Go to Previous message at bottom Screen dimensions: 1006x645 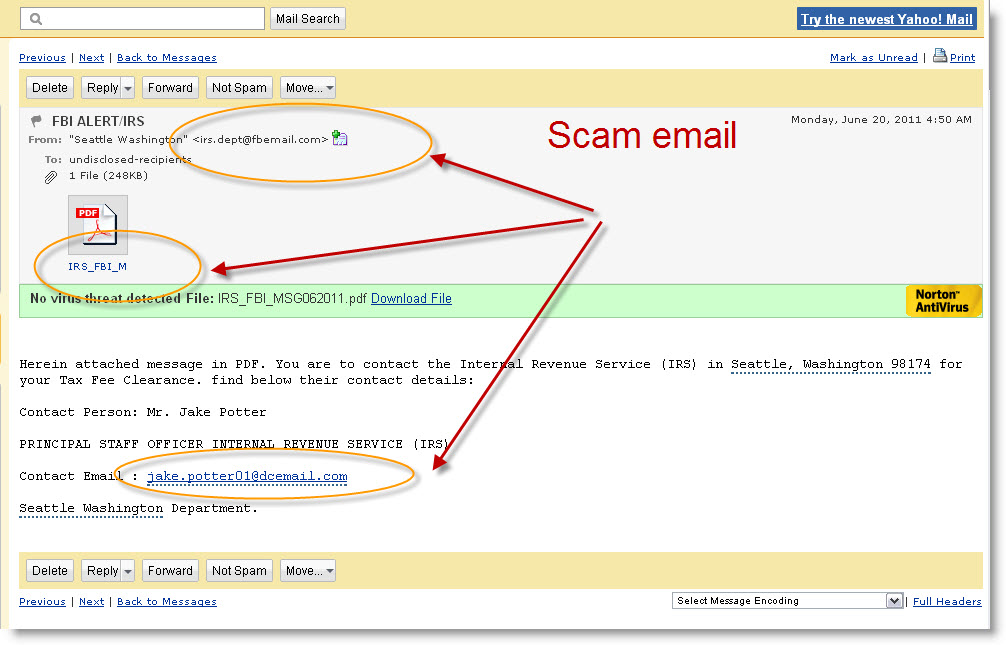click(x=42, y=601)
